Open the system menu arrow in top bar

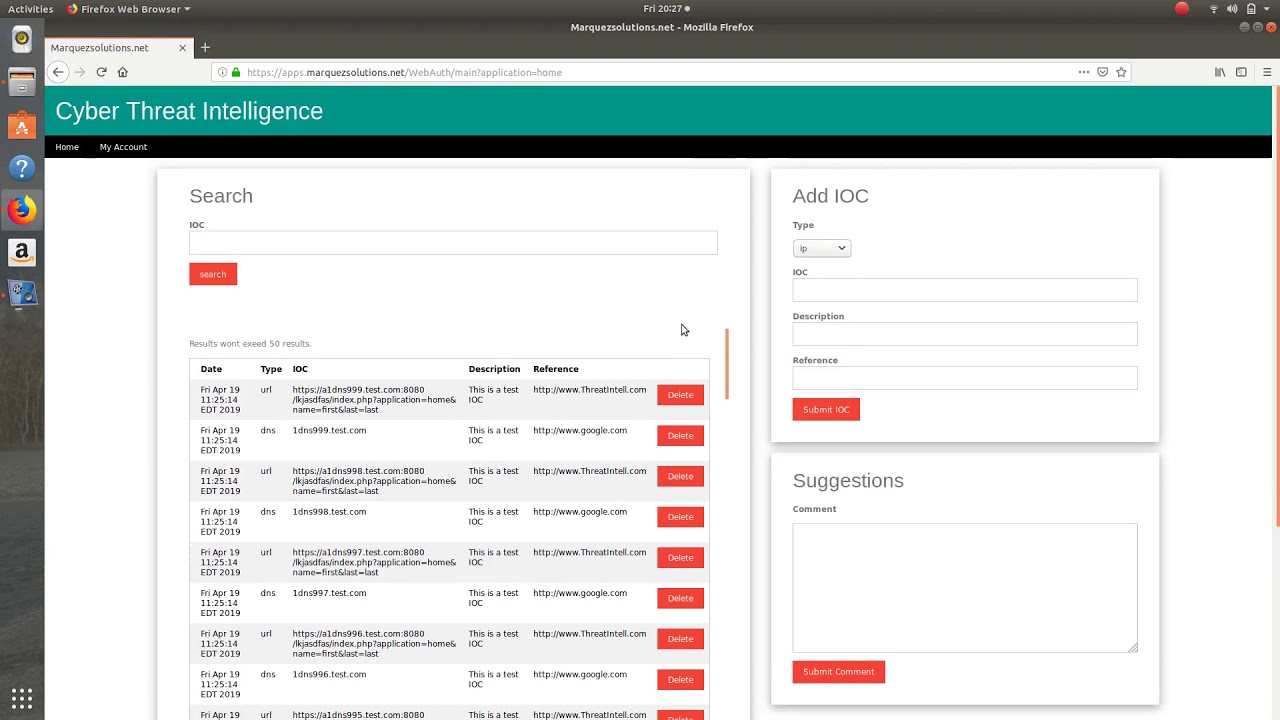[x=1267, y=9]
